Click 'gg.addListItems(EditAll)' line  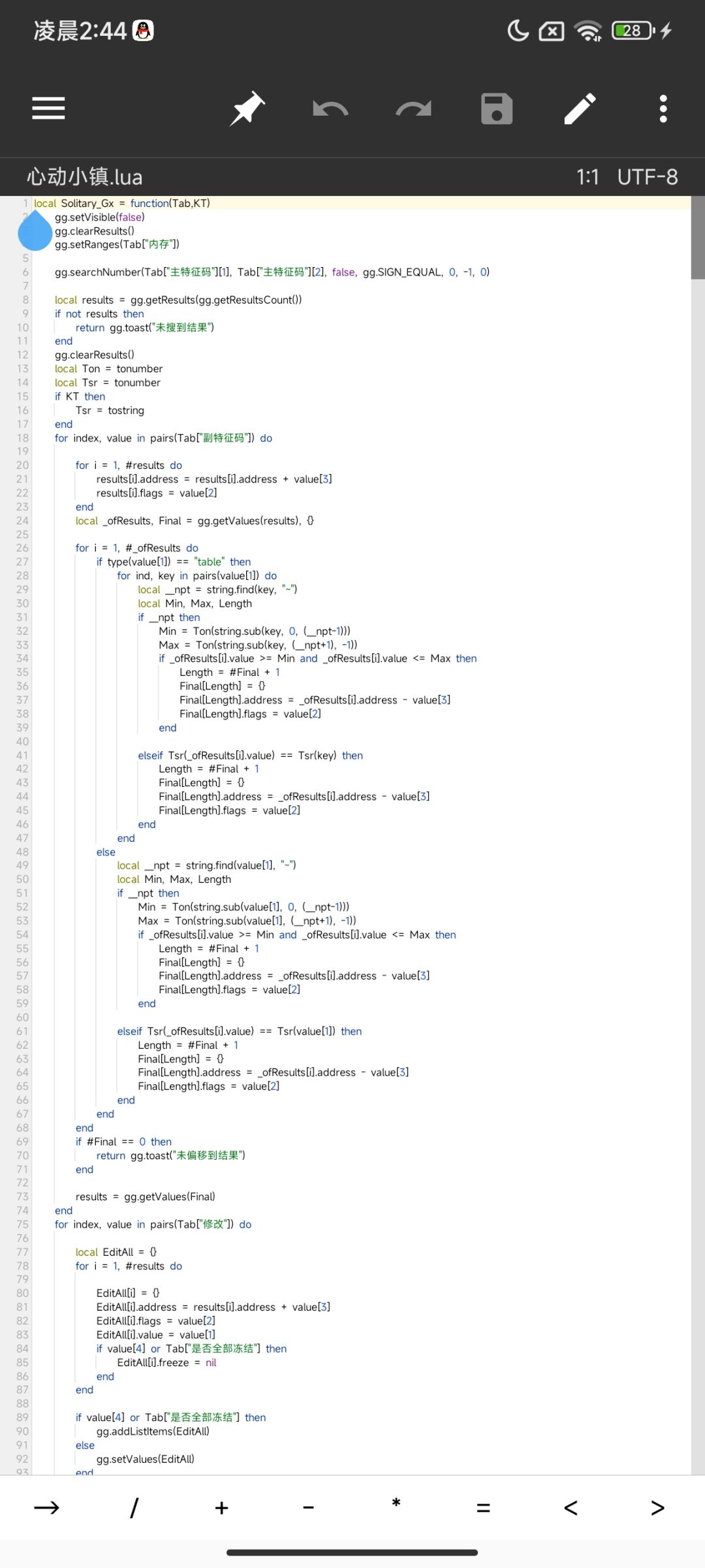coord(153,1431)
